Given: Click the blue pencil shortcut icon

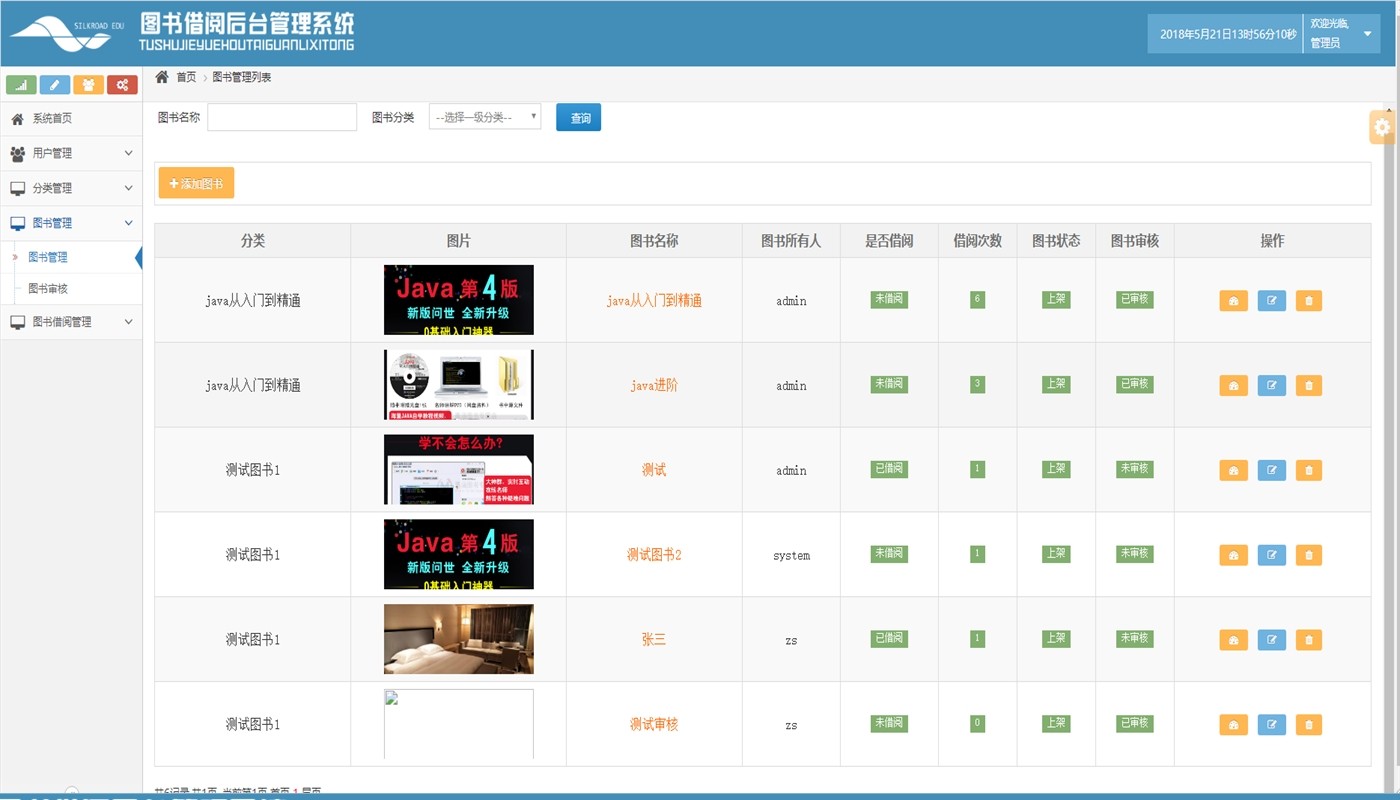Looking at the screenshot, I should tap(55, 85).
